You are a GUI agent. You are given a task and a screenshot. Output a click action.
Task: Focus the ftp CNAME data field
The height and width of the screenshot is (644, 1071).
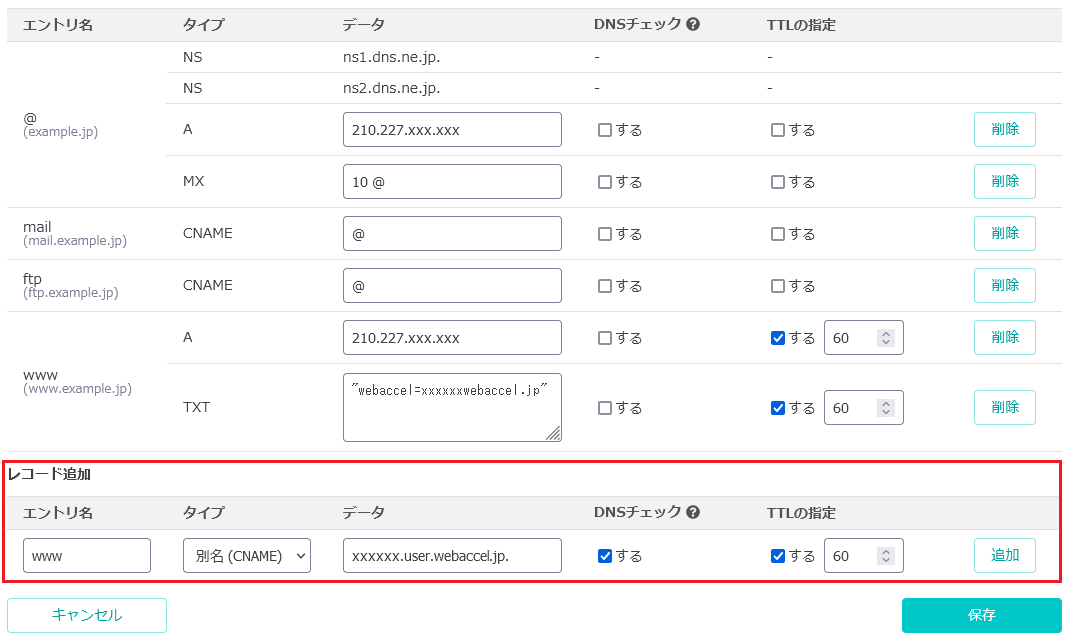[452, 285]
